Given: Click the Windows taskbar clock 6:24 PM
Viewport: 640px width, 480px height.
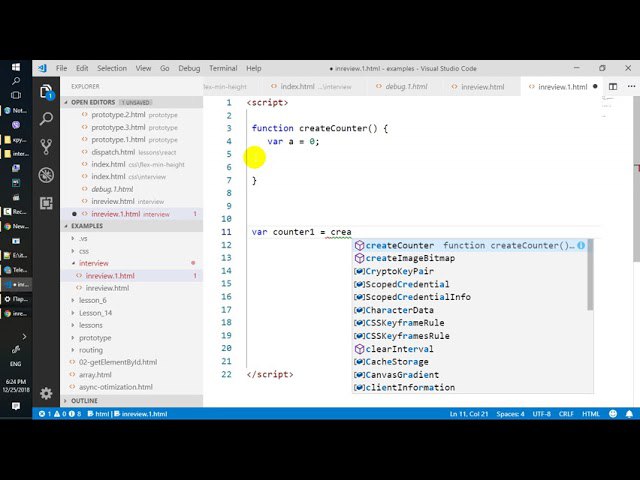Looking at the screenshot, I should 16,386.
